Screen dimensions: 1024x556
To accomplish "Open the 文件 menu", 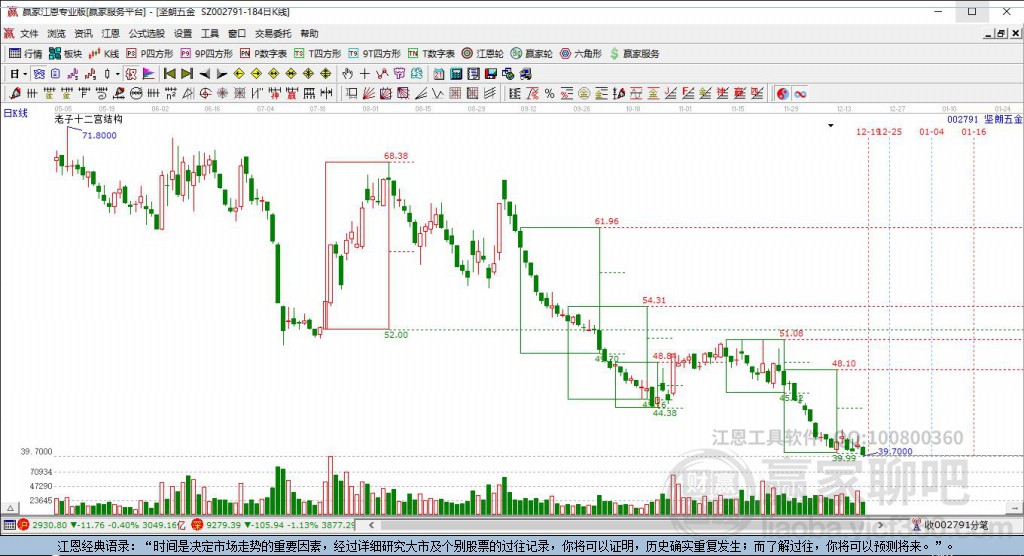I will point(29,33).
